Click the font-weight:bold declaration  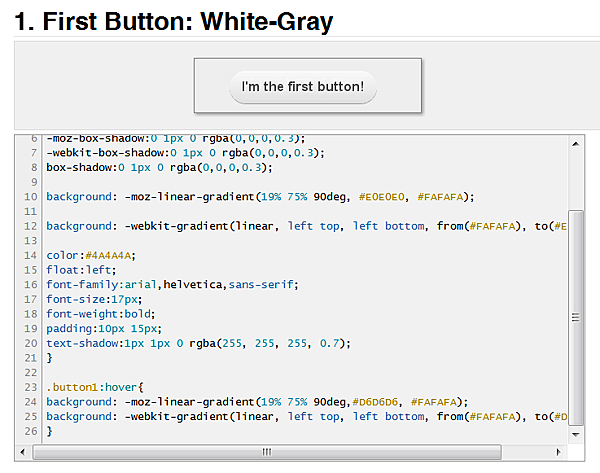[101, 314]
